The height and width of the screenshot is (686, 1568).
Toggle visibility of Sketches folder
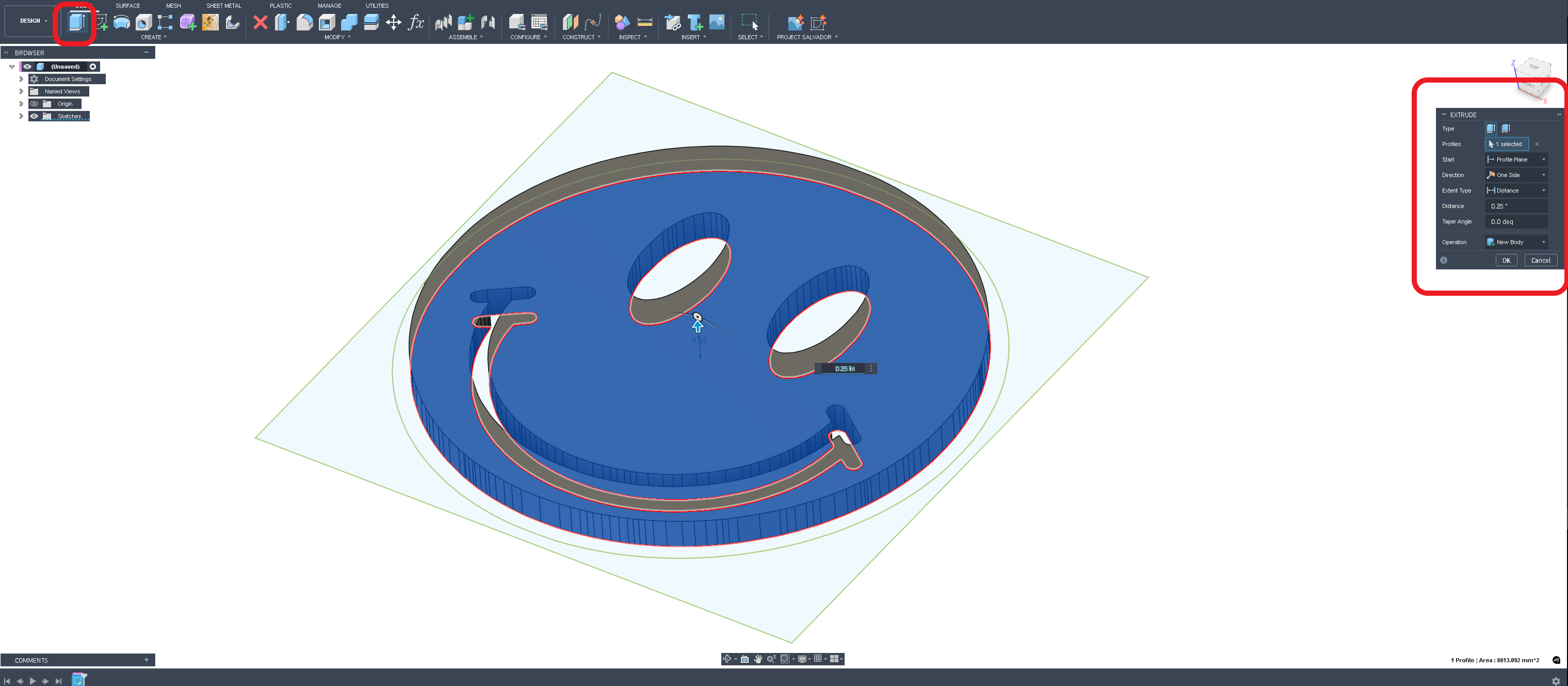point(34,116)
